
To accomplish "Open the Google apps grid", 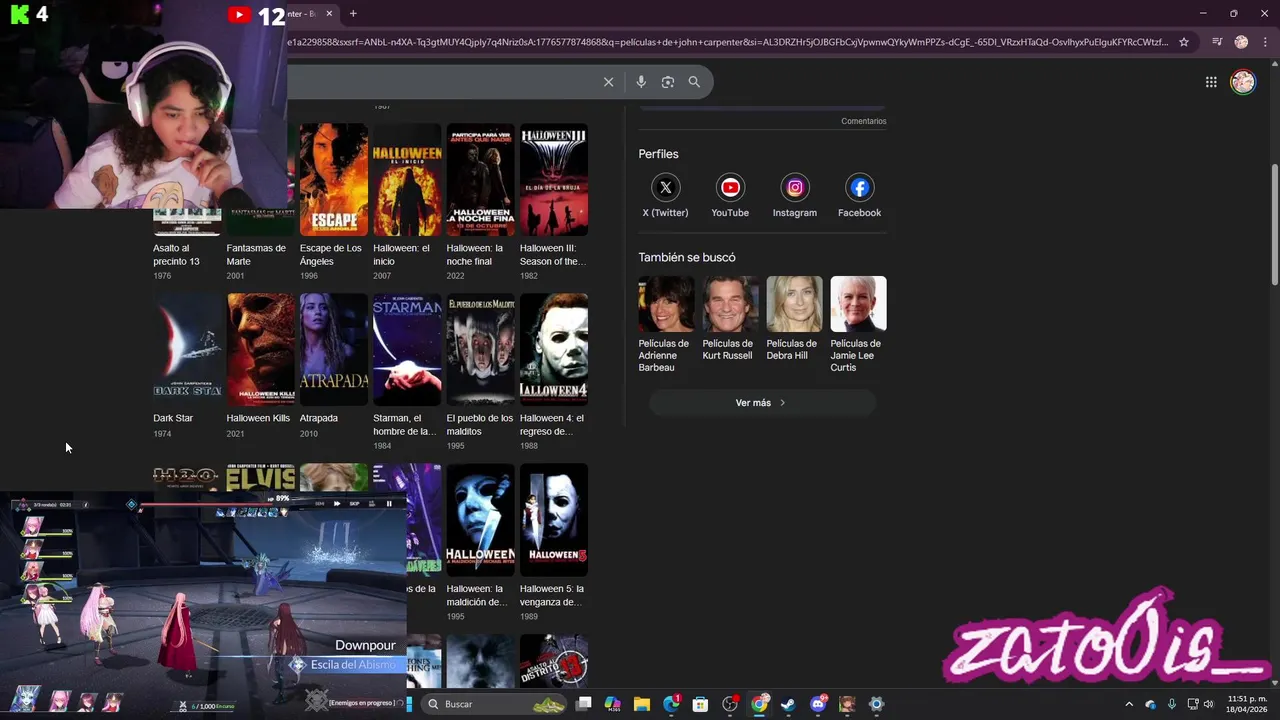I will tap(1211, 82).
